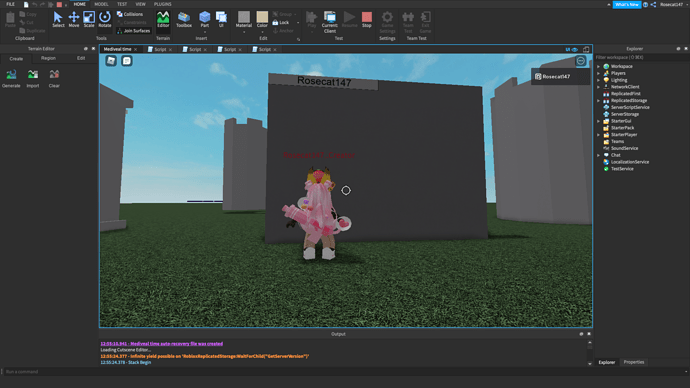Expand the ReplicatedStorage node
Viewport: 690px width, 388px height.
pyautogui.click(x=598, y=101)
